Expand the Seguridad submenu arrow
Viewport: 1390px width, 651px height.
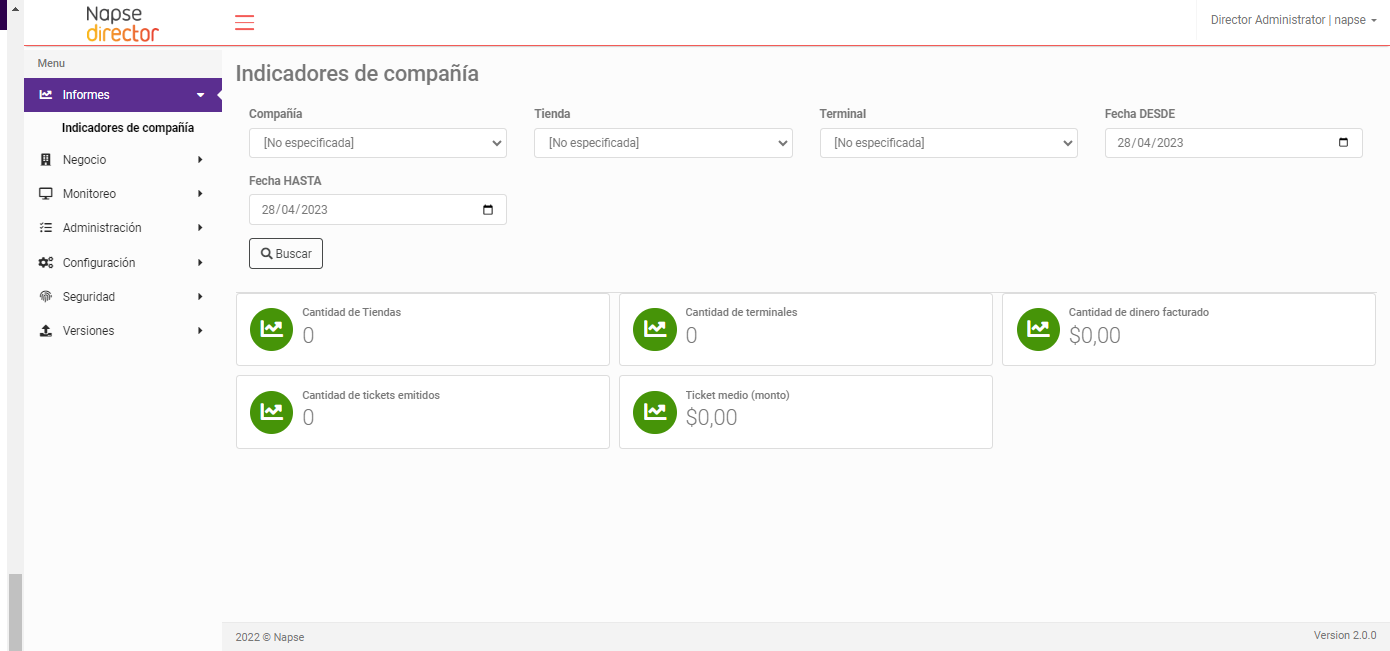pos(200,297)
